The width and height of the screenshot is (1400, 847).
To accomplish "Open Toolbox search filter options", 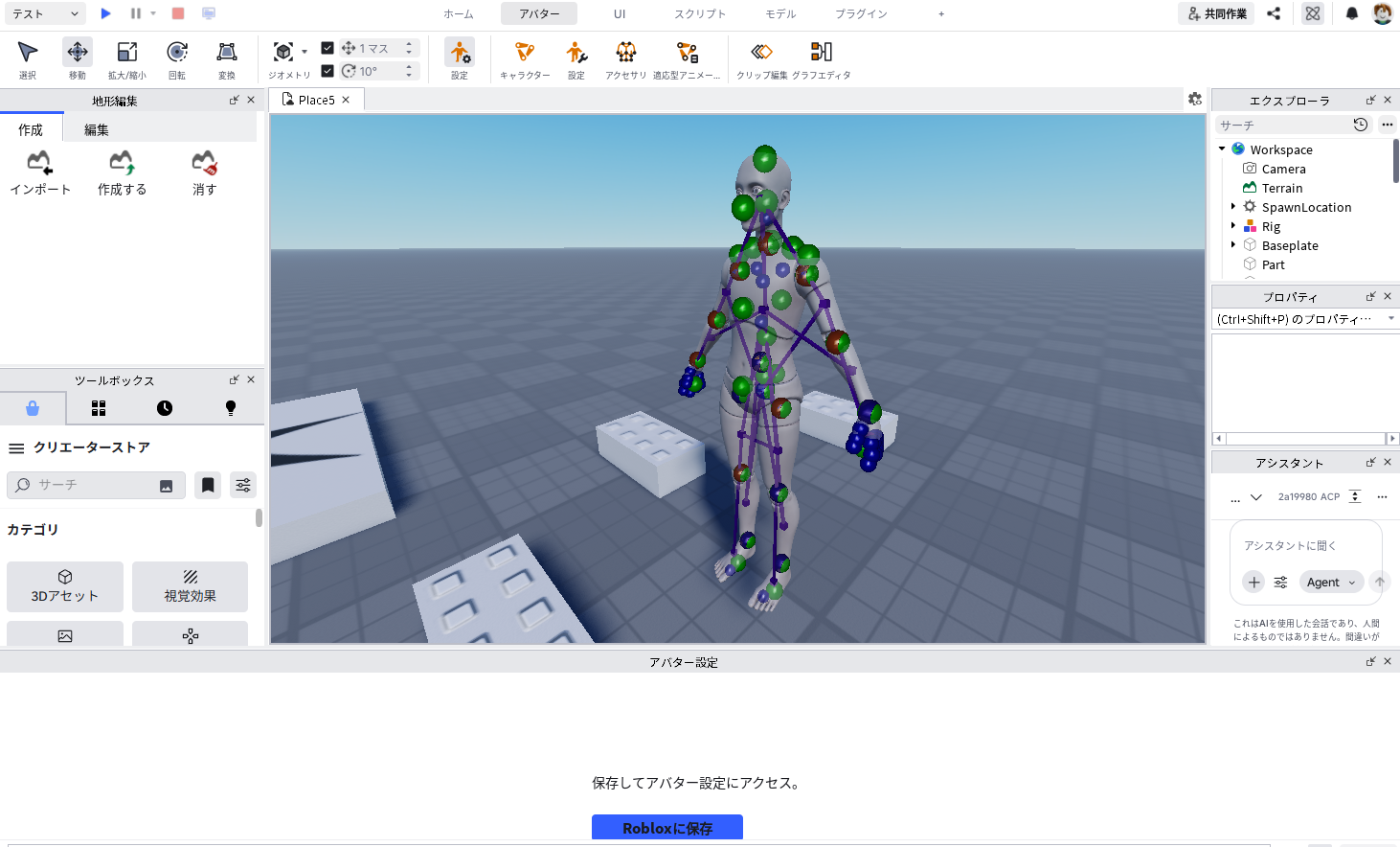I will pyautogui.click(x=243, y=485).
